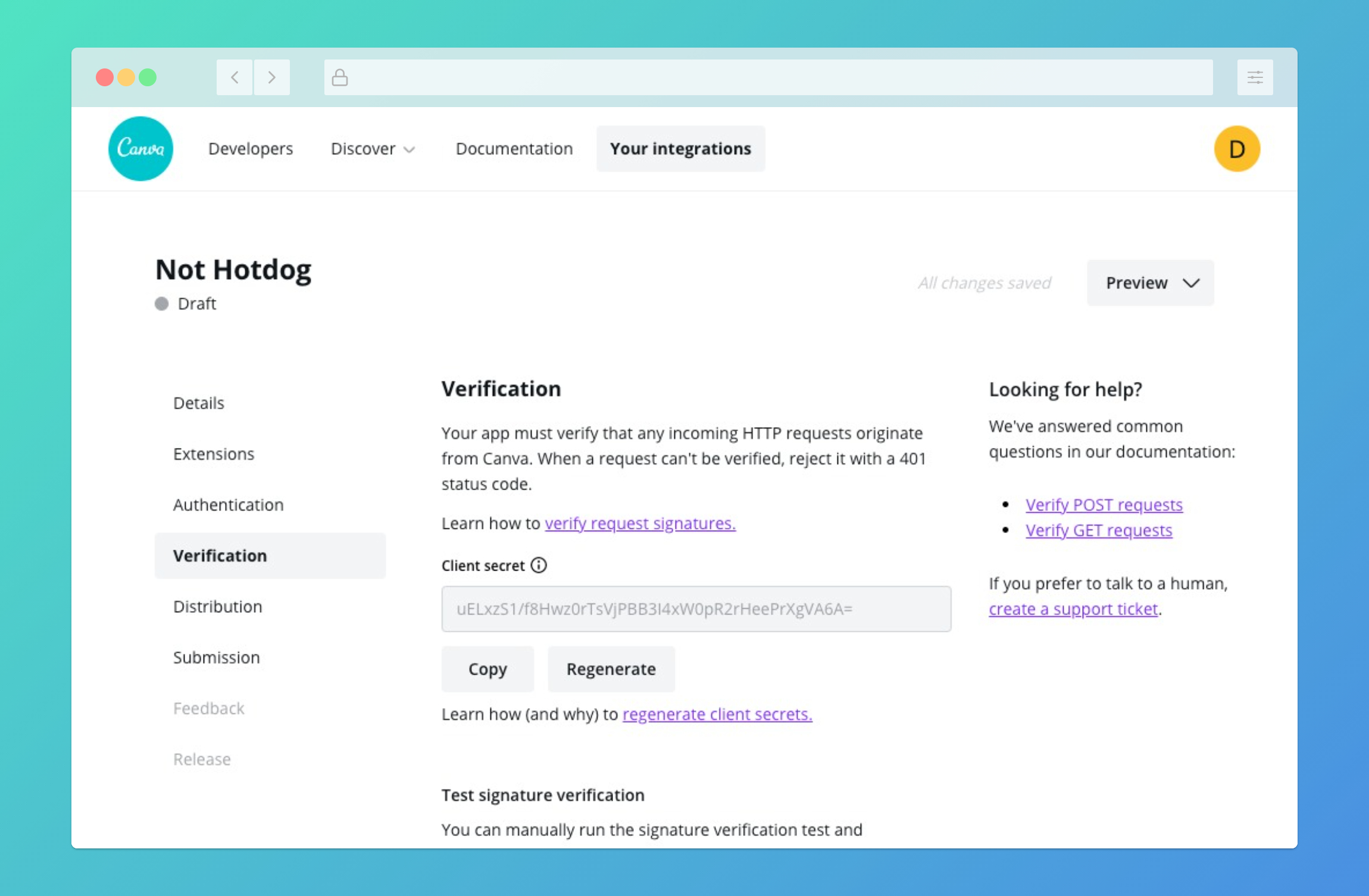Click the Release sidebar item
1369x896 pixels.
pos(202,759)
